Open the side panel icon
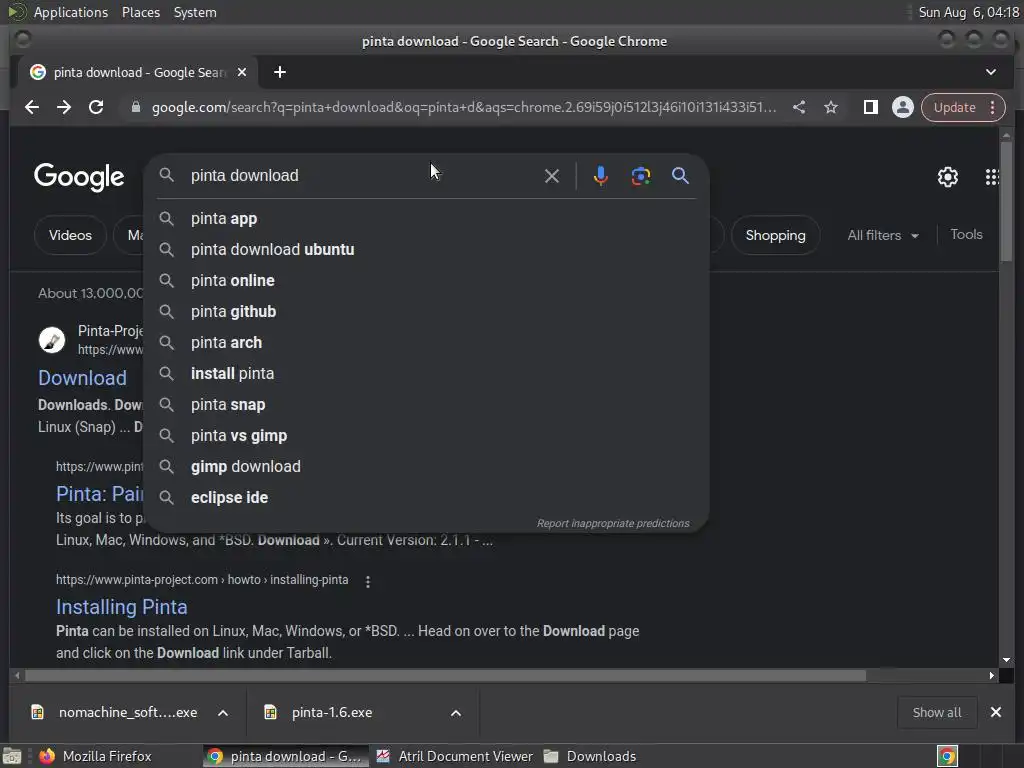1024x768 pixels. 871,107
